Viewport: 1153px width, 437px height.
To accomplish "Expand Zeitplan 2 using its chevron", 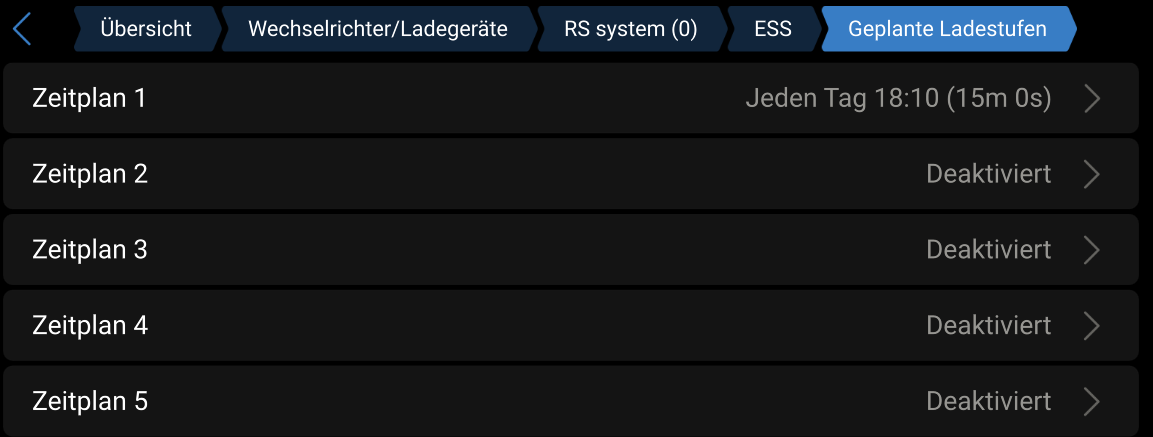I will [1092, 174].
